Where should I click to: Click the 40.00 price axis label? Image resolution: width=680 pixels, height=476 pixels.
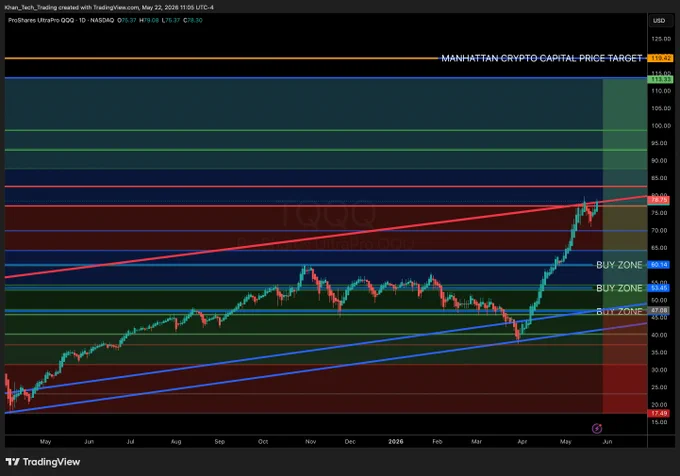[x=661, y=335]
